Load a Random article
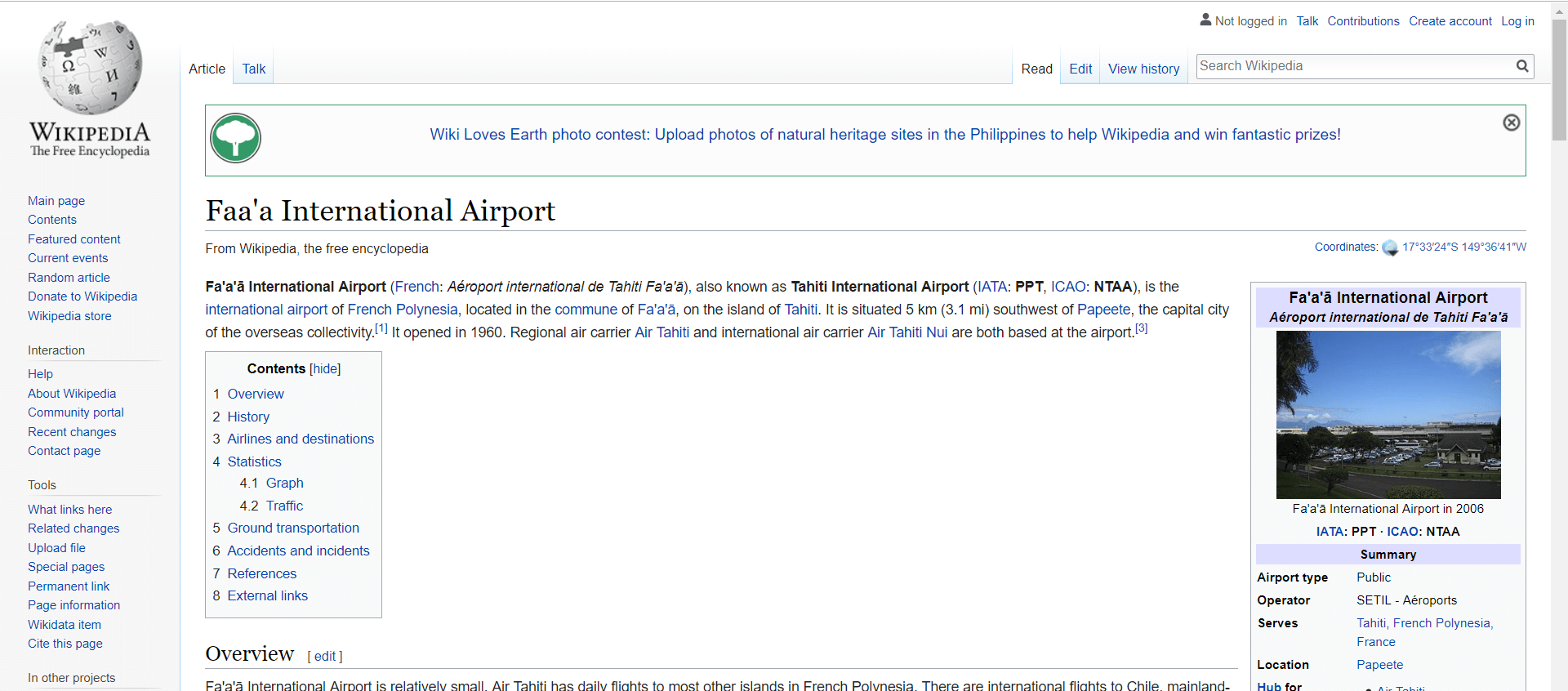The height and width of the screenshot is (691, 1568). 69,278
